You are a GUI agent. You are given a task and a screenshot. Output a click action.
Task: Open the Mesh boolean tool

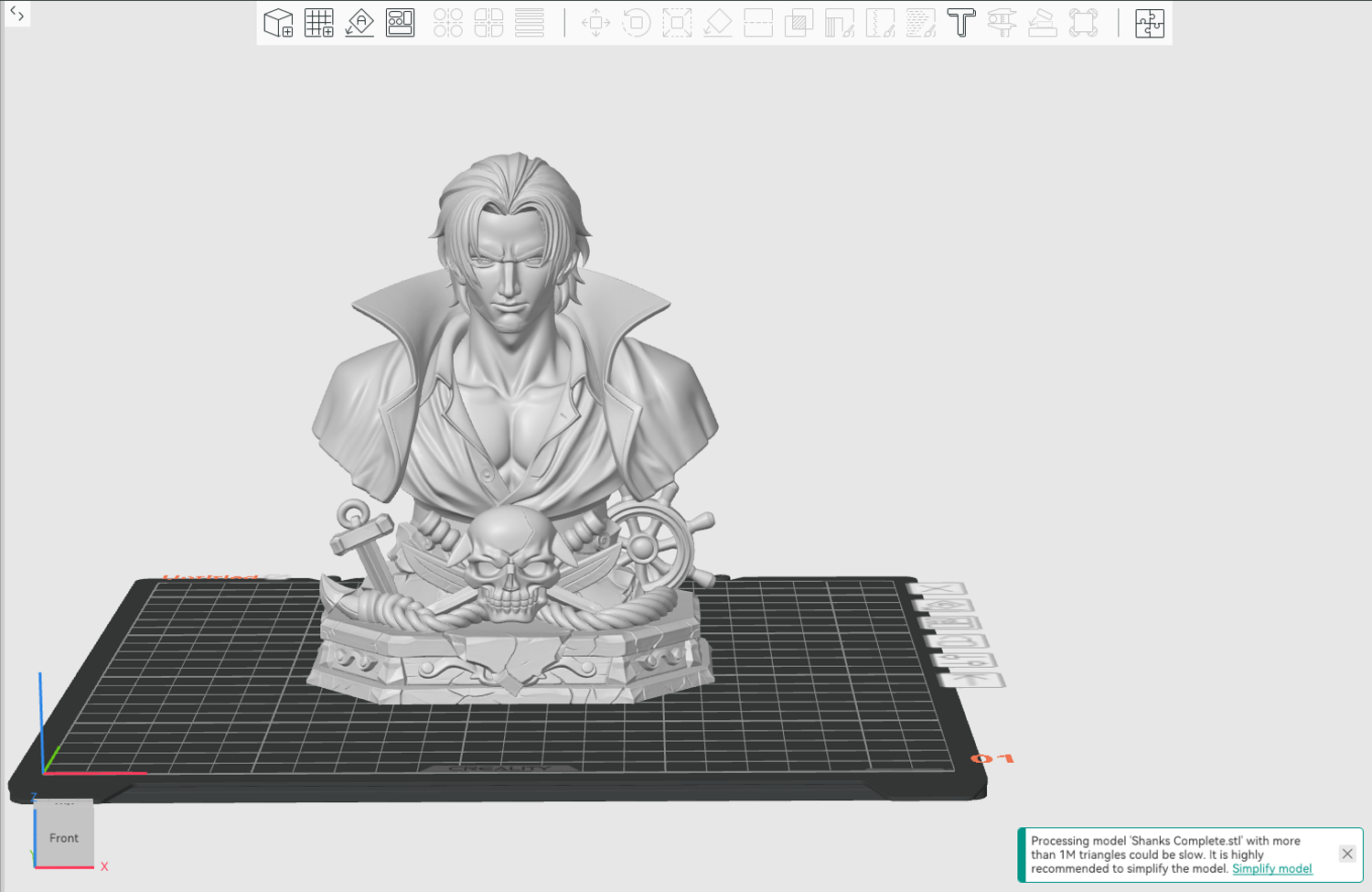click(799, 23)
